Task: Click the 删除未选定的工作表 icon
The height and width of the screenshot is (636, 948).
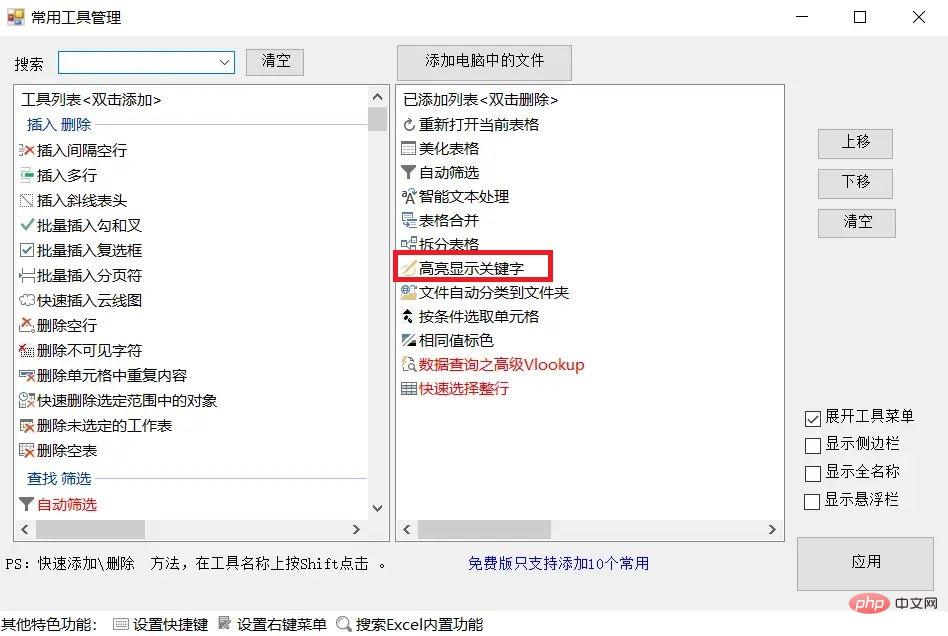Action: pos(27,426)
